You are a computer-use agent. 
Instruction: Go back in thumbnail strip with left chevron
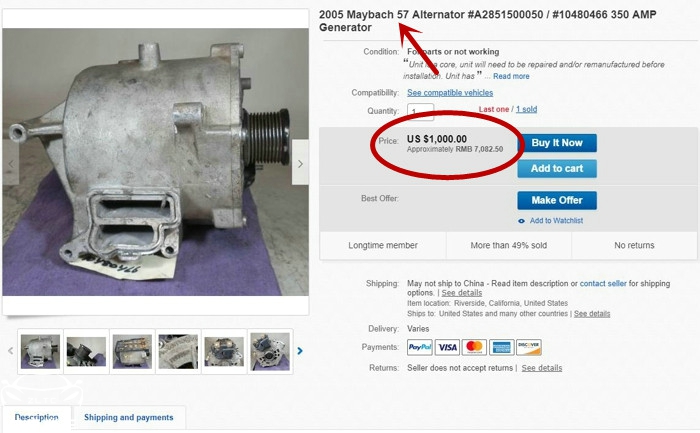(x=11, y=351)
